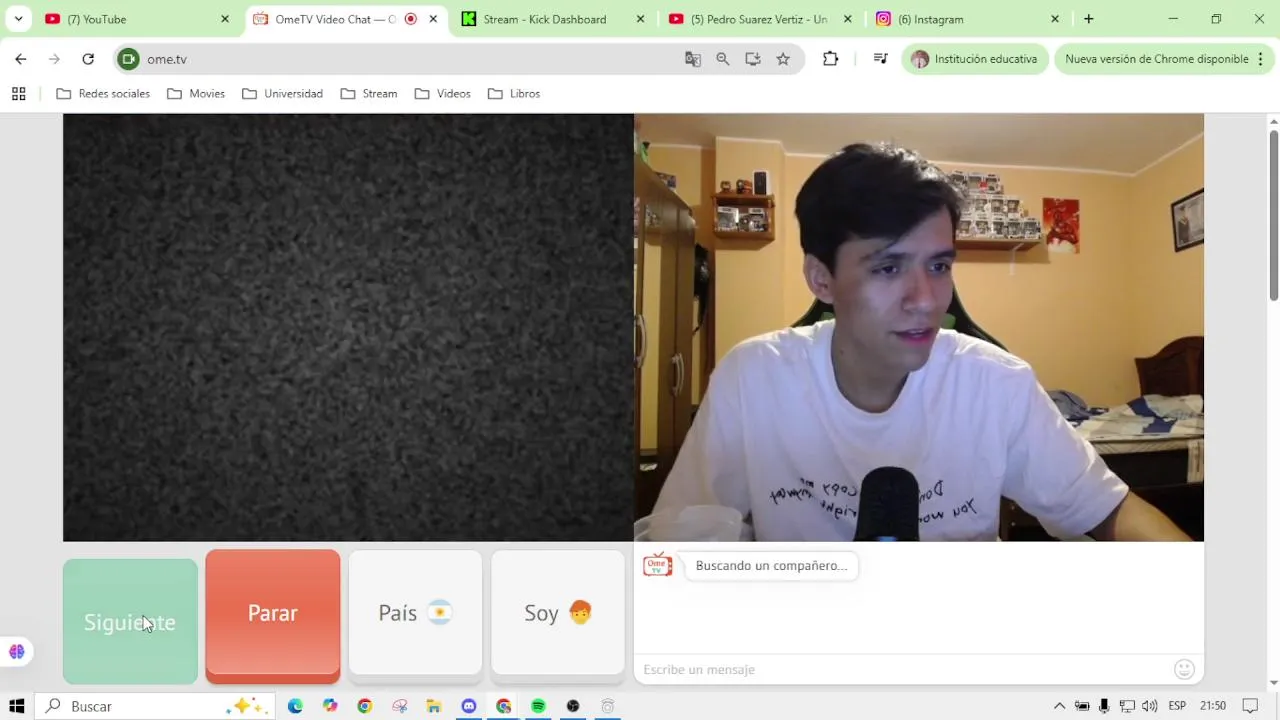The height and width of the screenshot is (720, 1280).
Task: Open the apps grid in bookmarks bar
Action: click(x=18, y=94)
